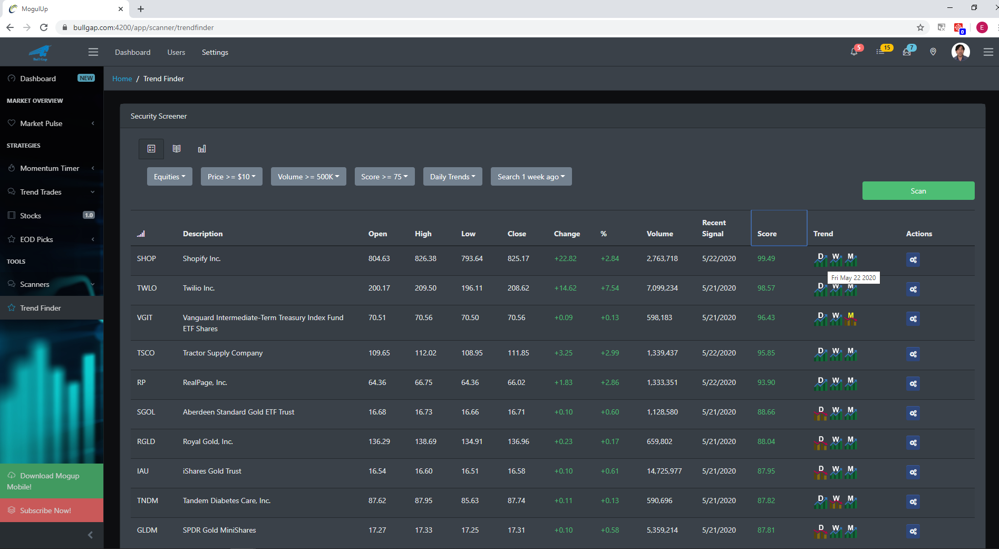Bookmark this page with the star icon
Viewport: 999px width, 549px height.
[920, 27]
